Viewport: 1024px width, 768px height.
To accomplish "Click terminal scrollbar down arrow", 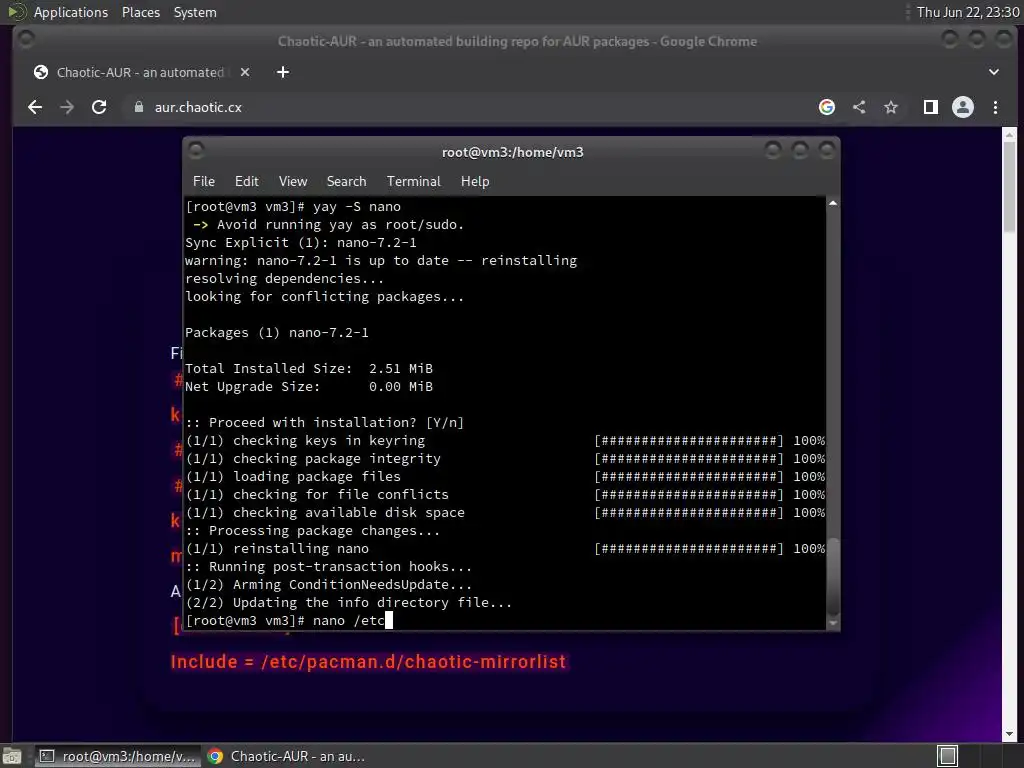I will [x=833, y=624].
